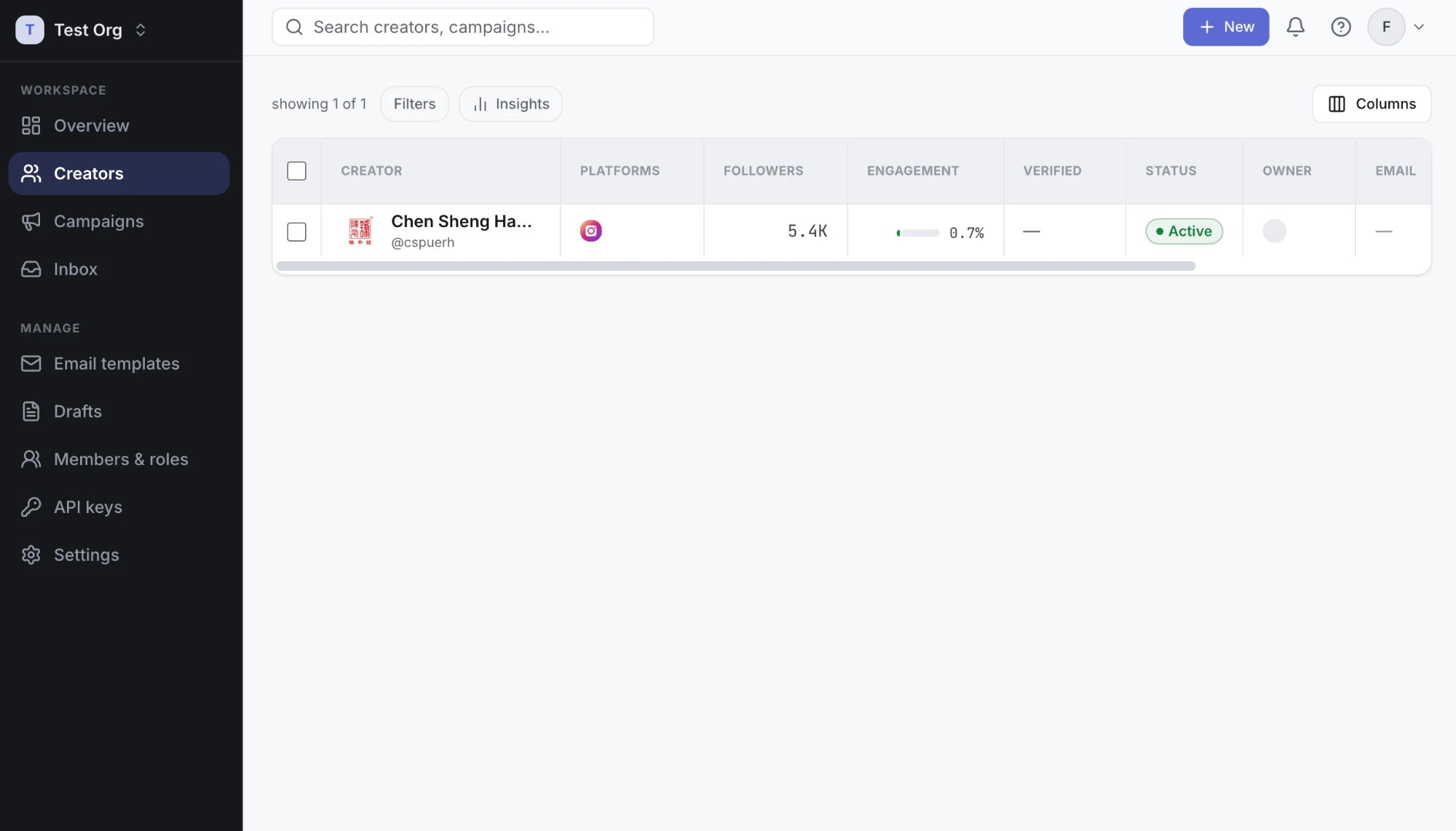Open Chen Sheng Ha... creator name

click(x=462, y=221)
